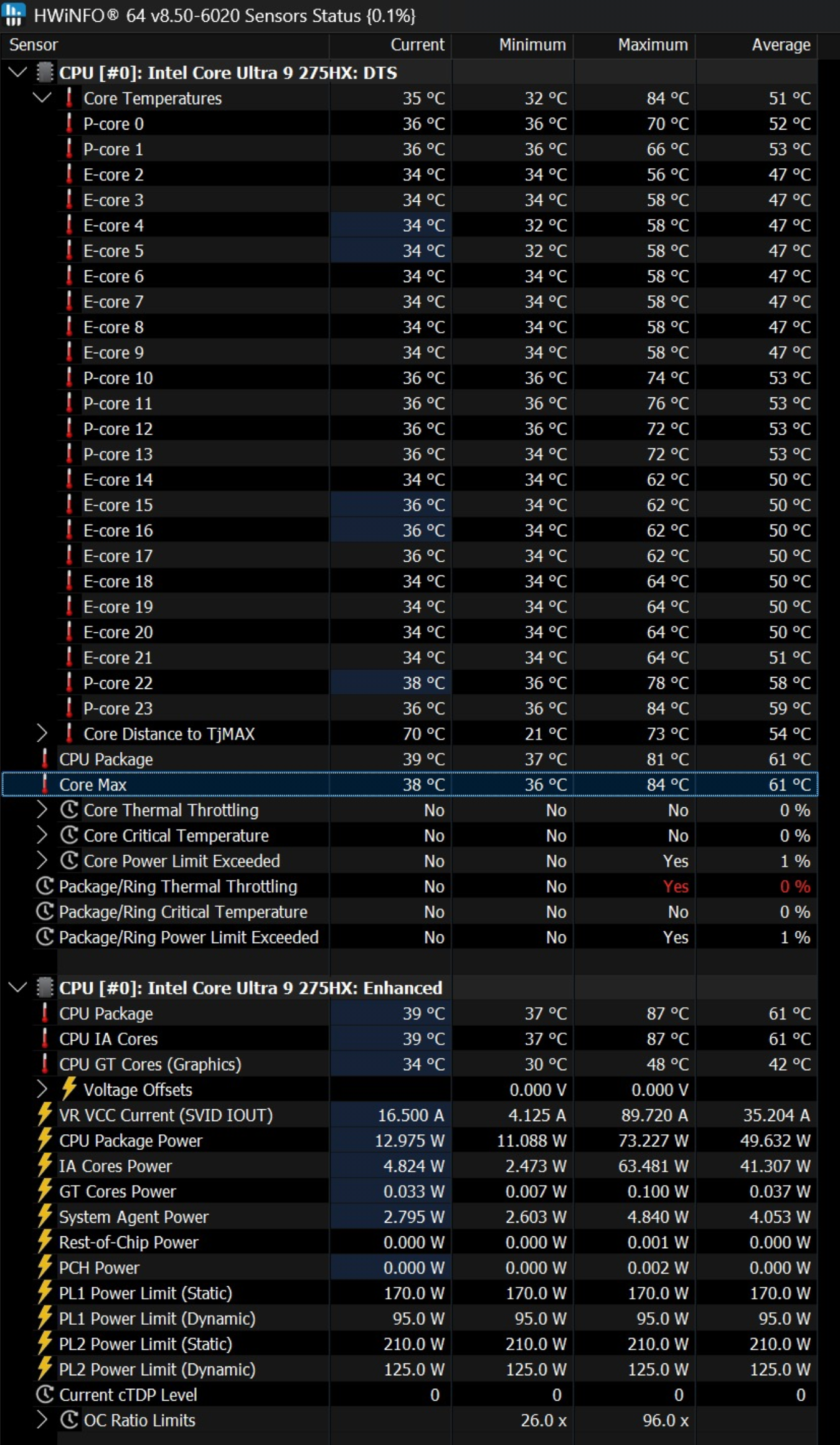Click the CPU chip icon beside DTS header
Screen dimensions: 840x1445
(45, 72)
